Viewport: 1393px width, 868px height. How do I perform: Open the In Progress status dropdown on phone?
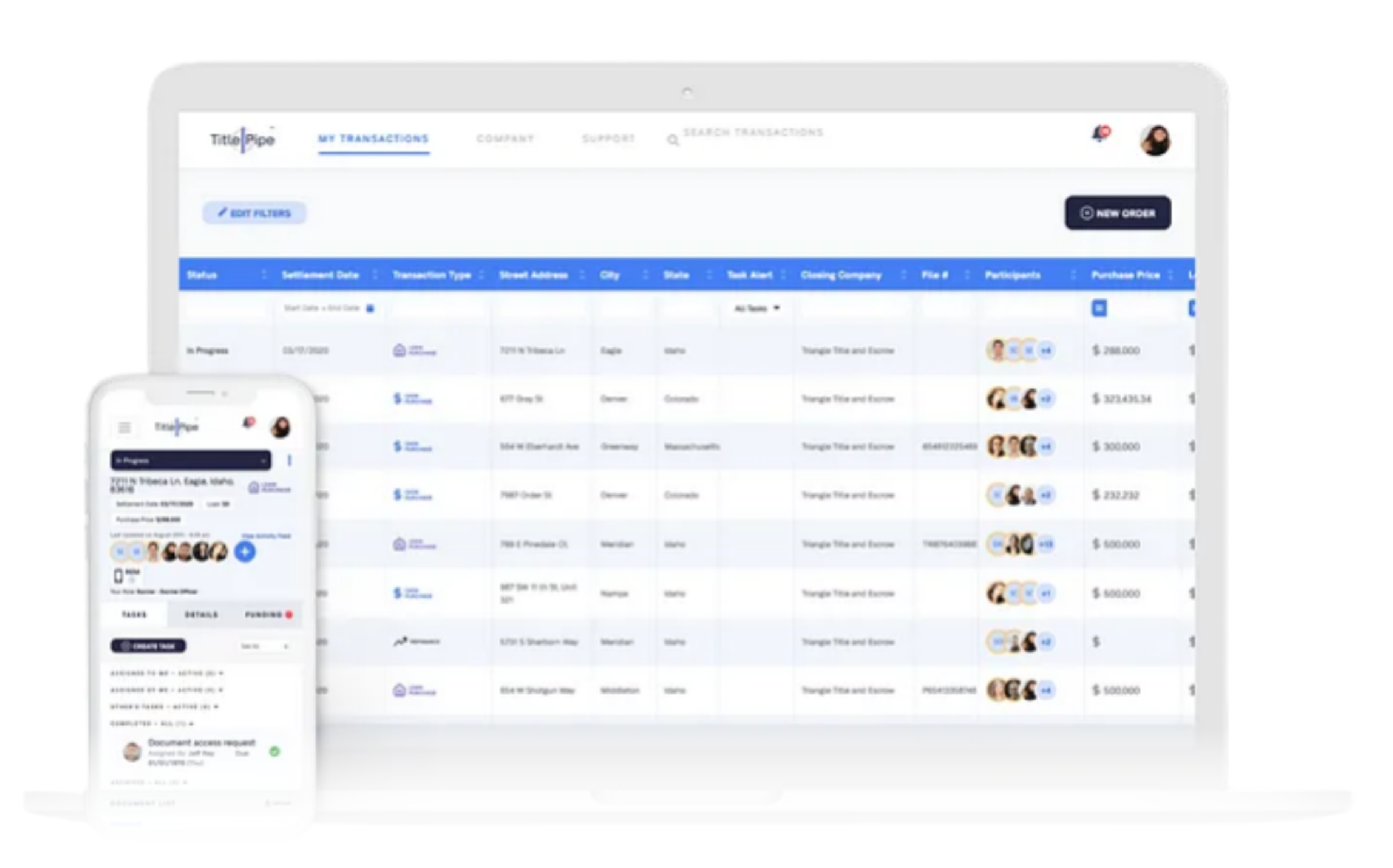pyautogui.click(x=190, y=460)
